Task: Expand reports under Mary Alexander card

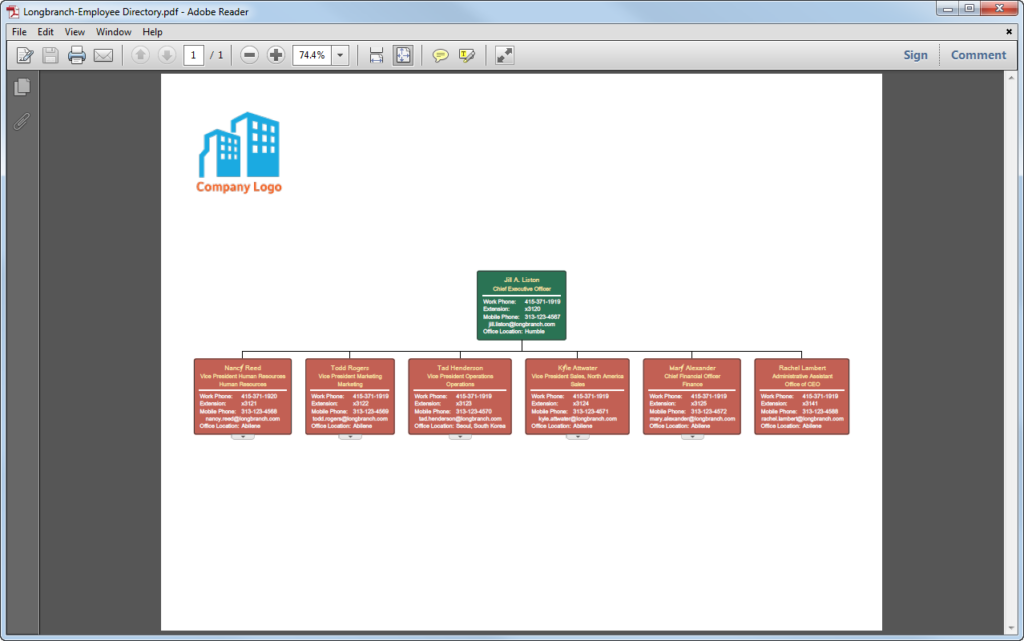Action: point(692,437)
